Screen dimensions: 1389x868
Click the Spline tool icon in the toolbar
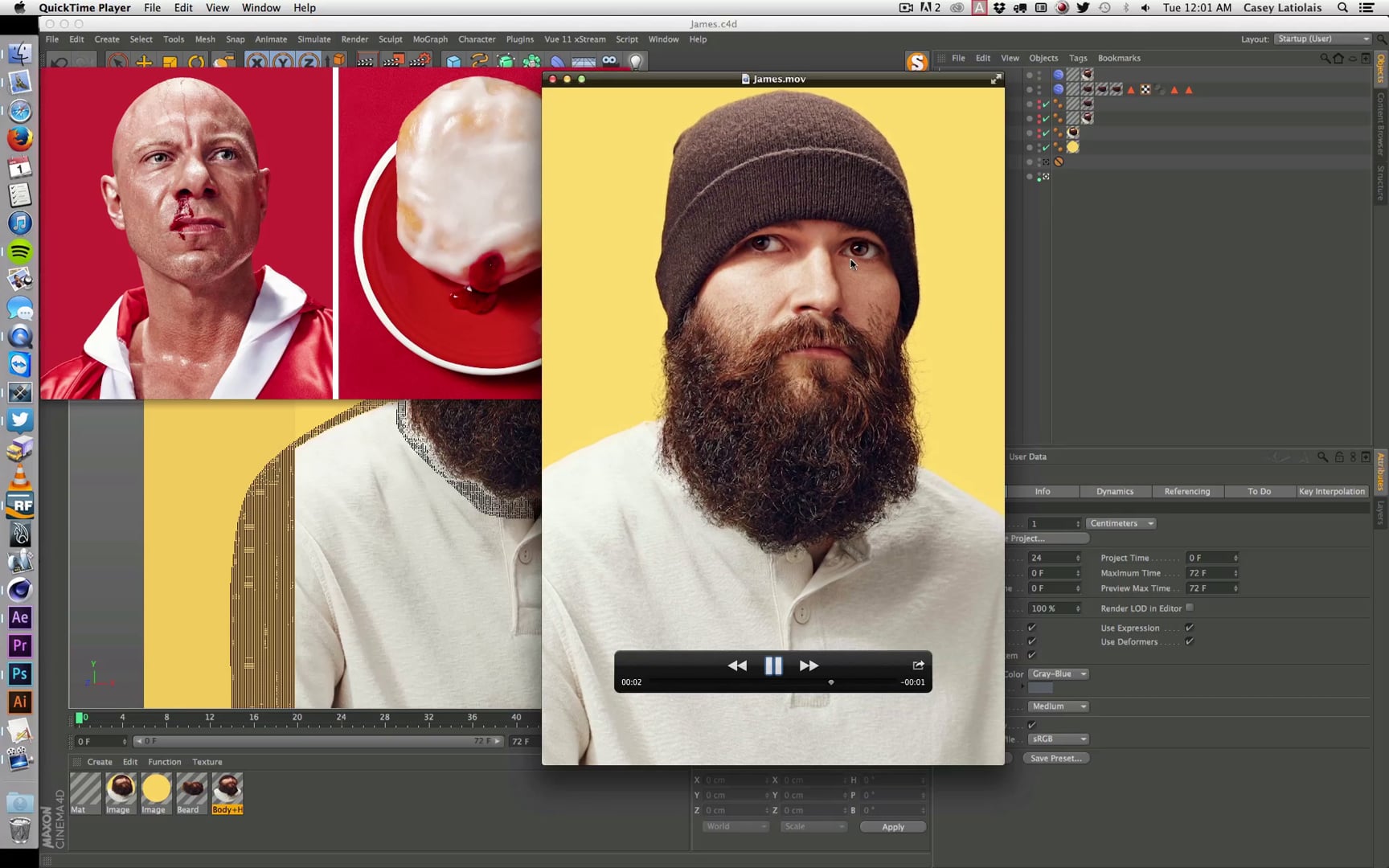[x=480, y=60]
